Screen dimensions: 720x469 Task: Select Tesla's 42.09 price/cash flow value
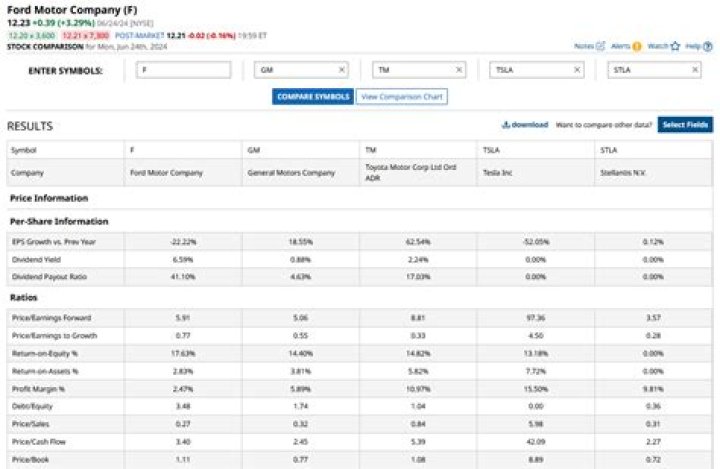(x=536, y=442)
